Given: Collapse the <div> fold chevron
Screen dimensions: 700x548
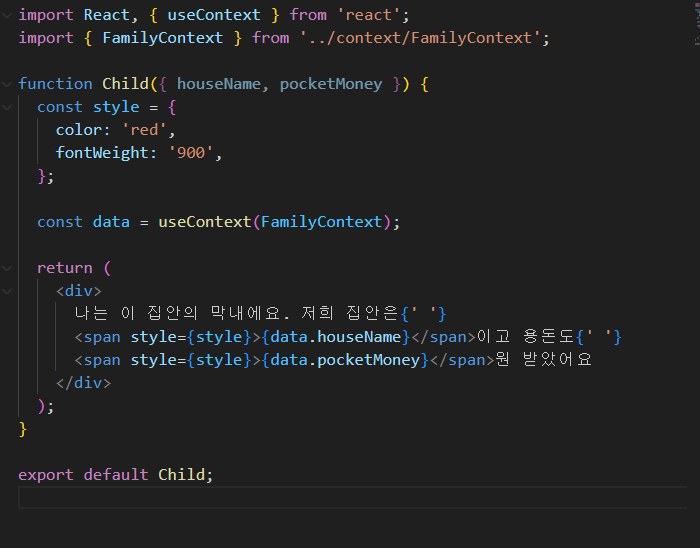Looking at the screenshot, I should point(7,291).
